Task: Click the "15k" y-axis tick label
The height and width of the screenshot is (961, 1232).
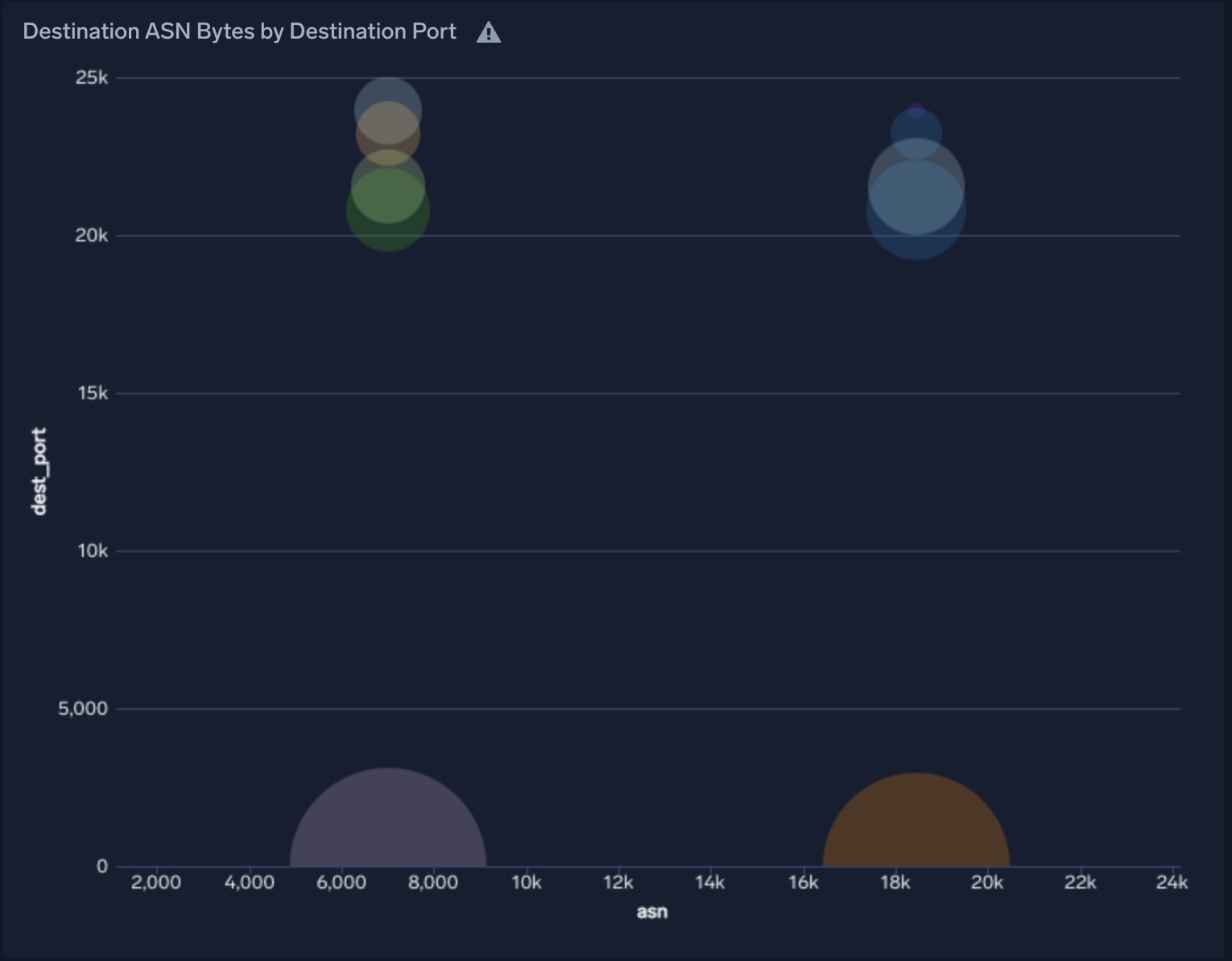Action: coord(92,393)
